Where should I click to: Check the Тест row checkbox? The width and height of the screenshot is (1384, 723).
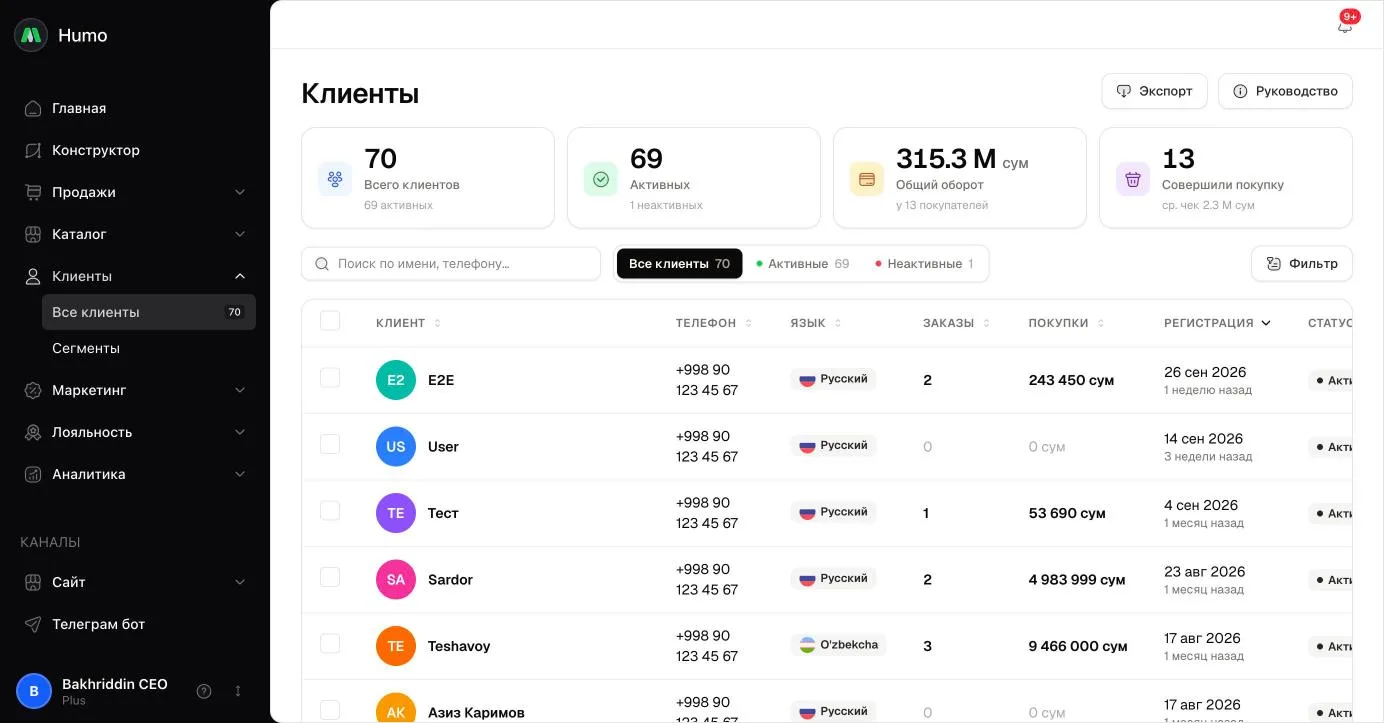click(330, 511)
